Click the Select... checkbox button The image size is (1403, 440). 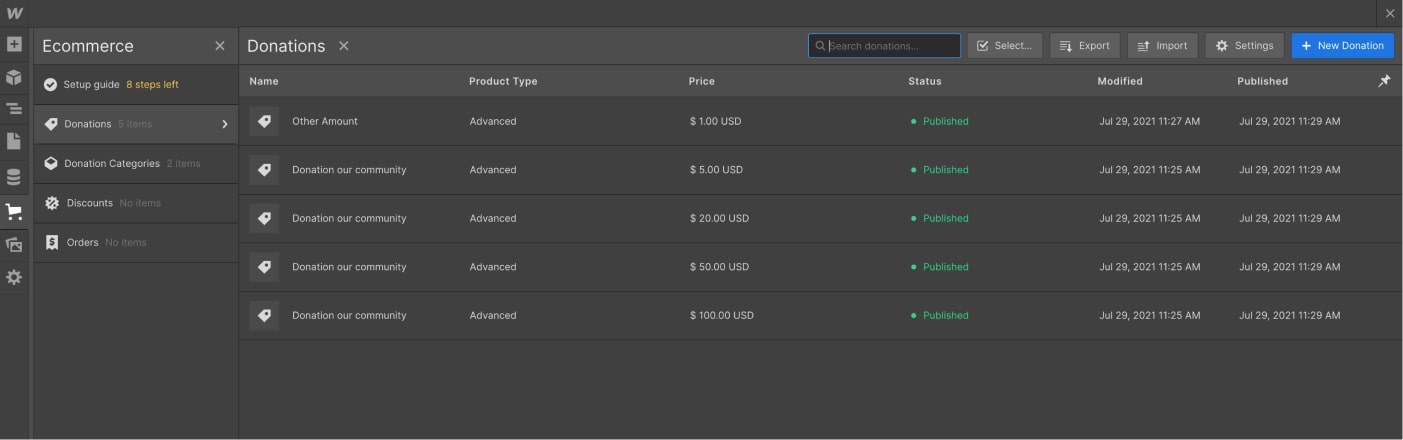[1004, 46]
